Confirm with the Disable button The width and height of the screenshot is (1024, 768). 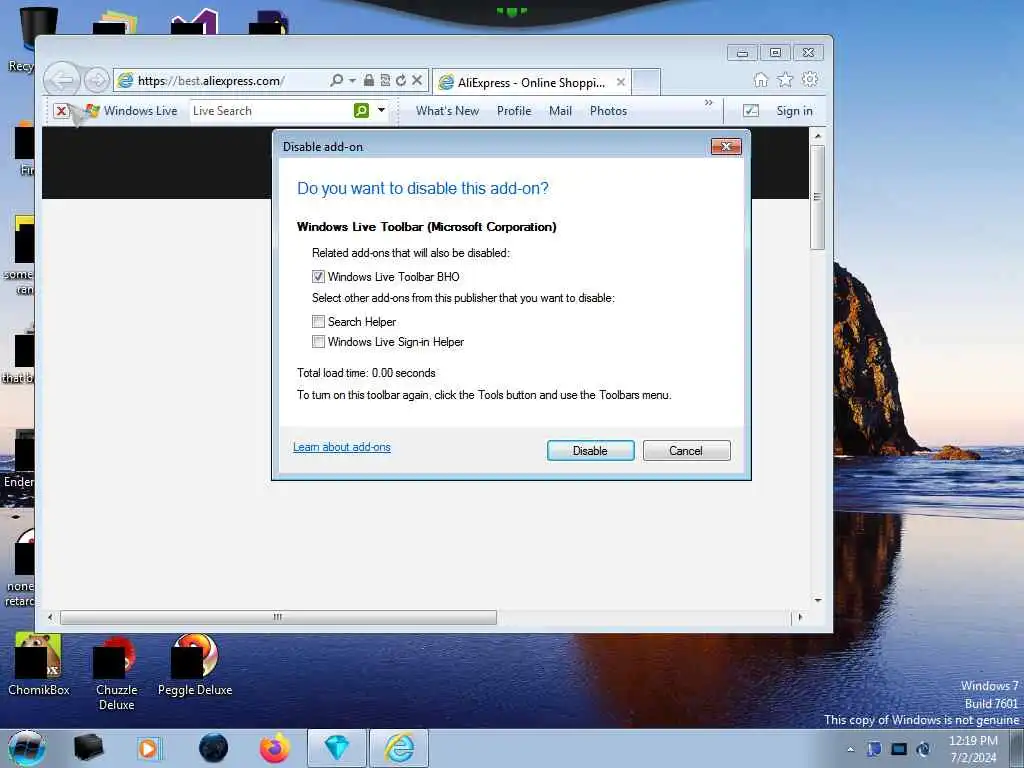pyautogui.click(x=590, y=451)
